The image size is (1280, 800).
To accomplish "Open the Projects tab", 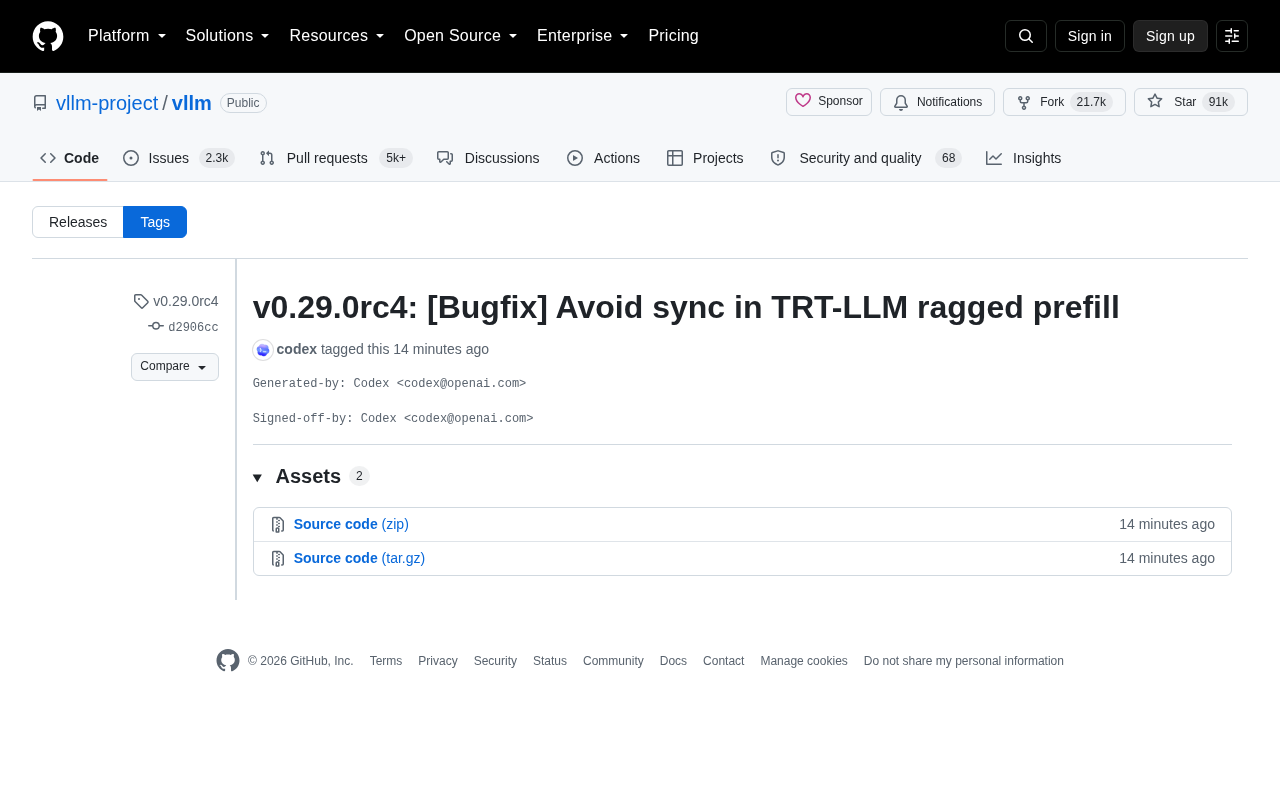I will (x=705, y=158).
